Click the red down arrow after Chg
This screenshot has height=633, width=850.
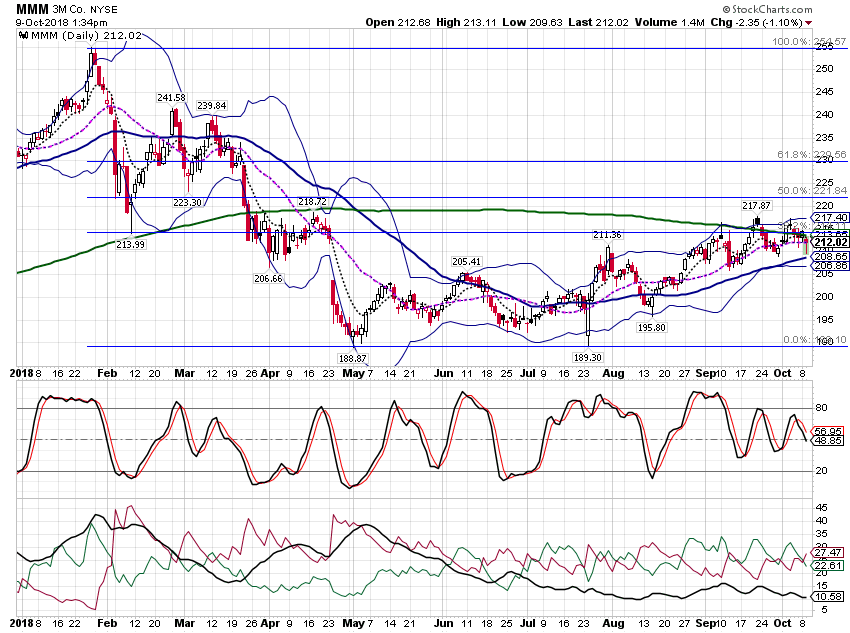[x=809, y=23]
